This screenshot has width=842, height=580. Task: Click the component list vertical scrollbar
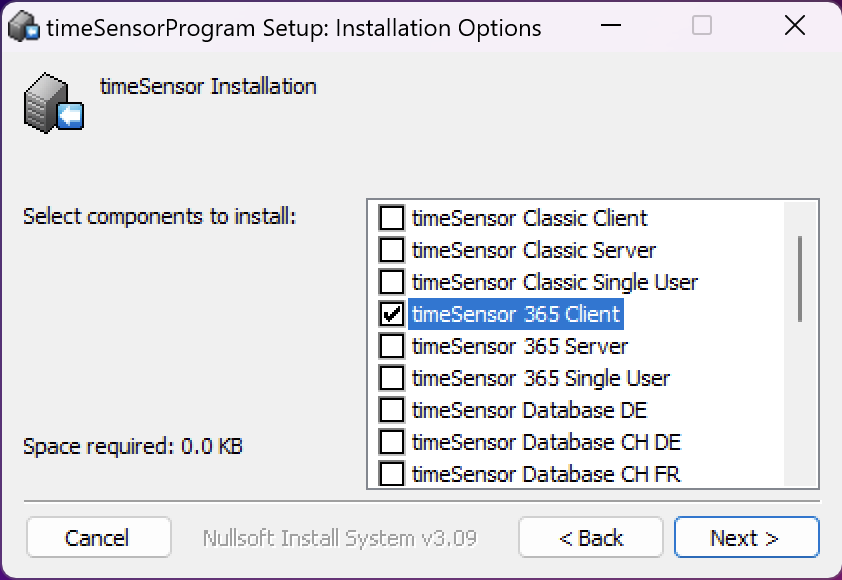800,344
